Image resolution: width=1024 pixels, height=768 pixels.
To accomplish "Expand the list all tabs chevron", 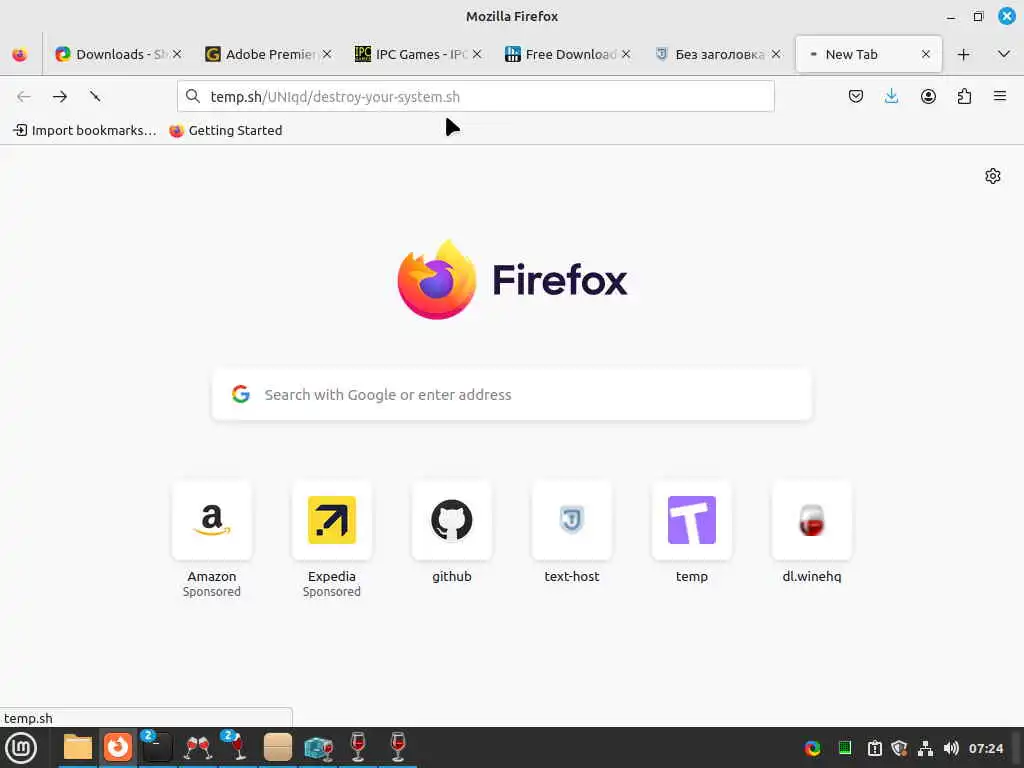I will 1004,54.
